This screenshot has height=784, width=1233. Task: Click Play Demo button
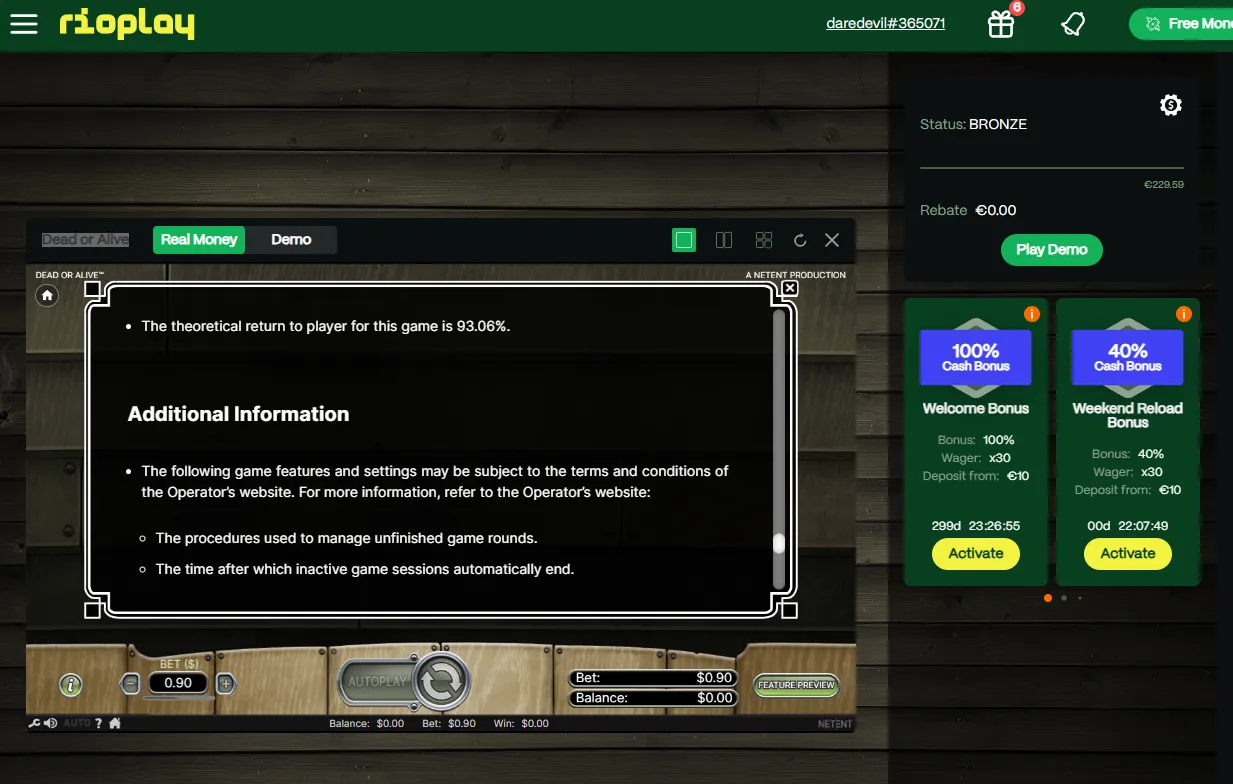tap(1052, 250)
